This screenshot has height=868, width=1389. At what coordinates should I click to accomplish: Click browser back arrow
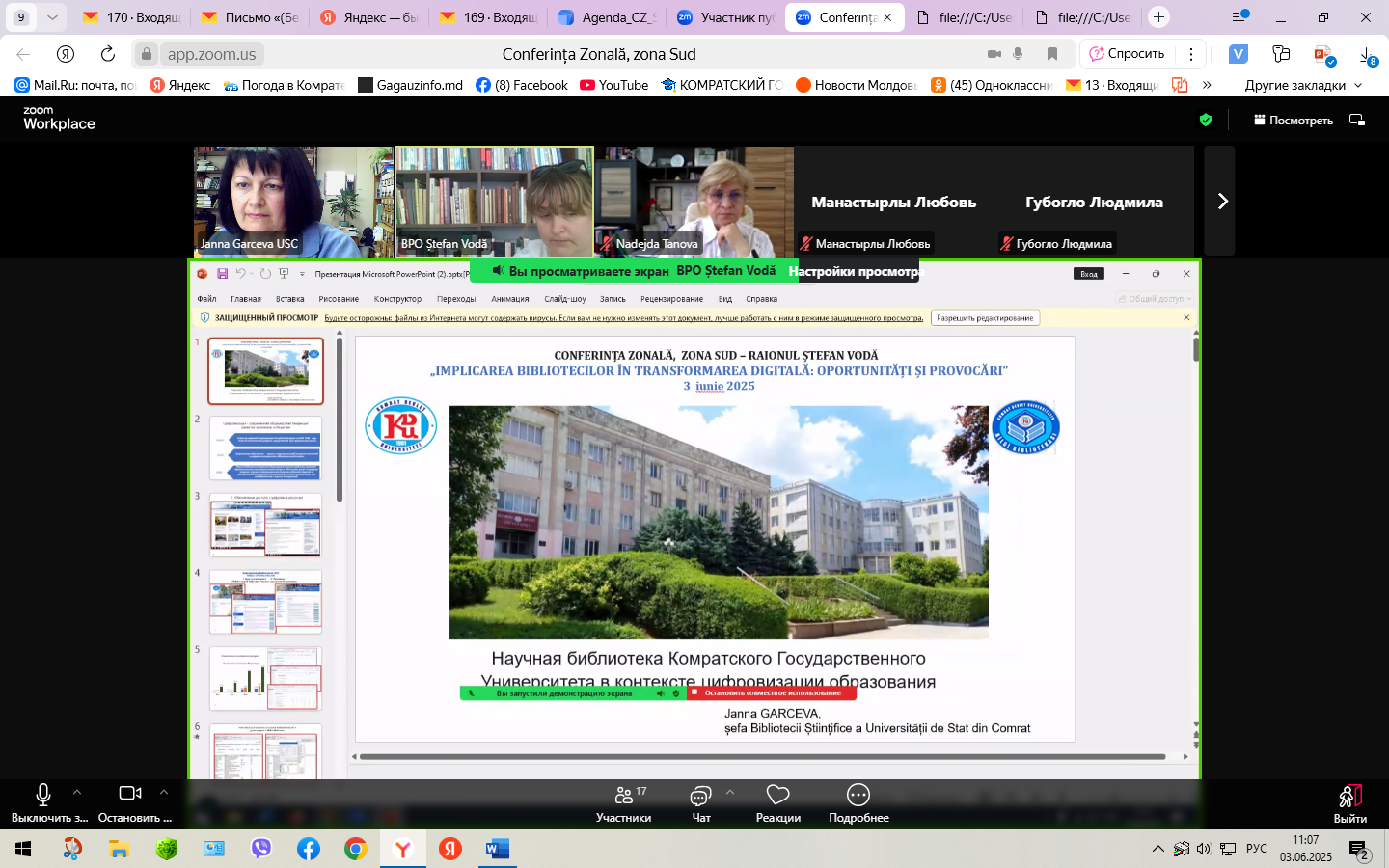click(23, 54)
